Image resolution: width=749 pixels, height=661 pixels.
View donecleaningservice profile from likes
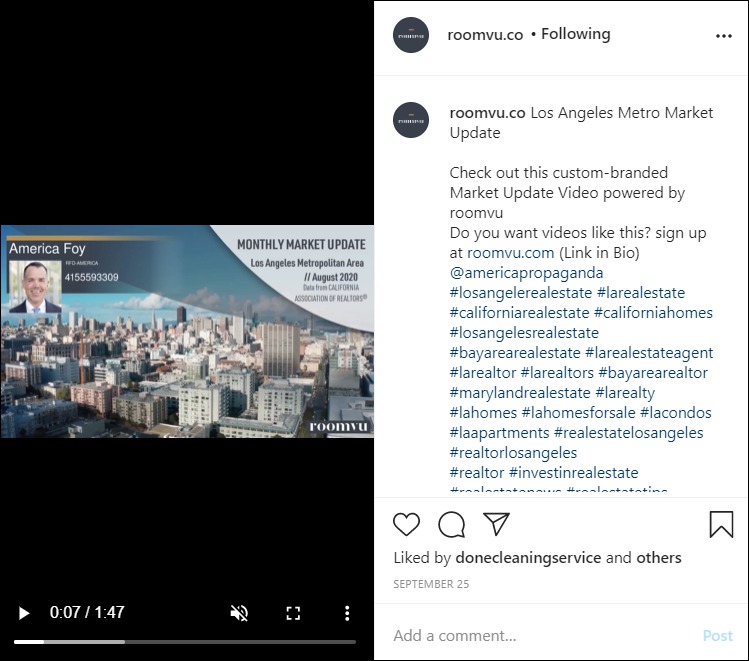coord(528,558)
